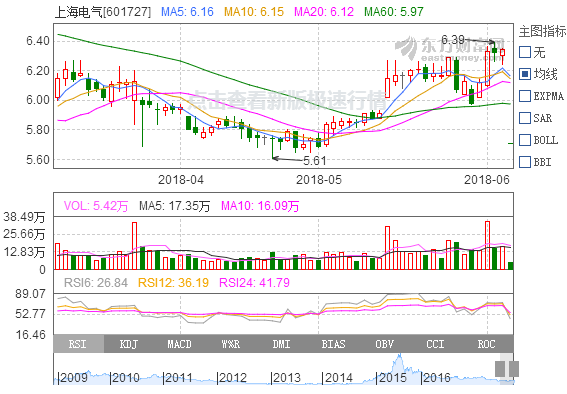Viewport: 567px width, 394px height.
Task: Enable the EXPMA indicator checkbox
Action: [525, 96]
